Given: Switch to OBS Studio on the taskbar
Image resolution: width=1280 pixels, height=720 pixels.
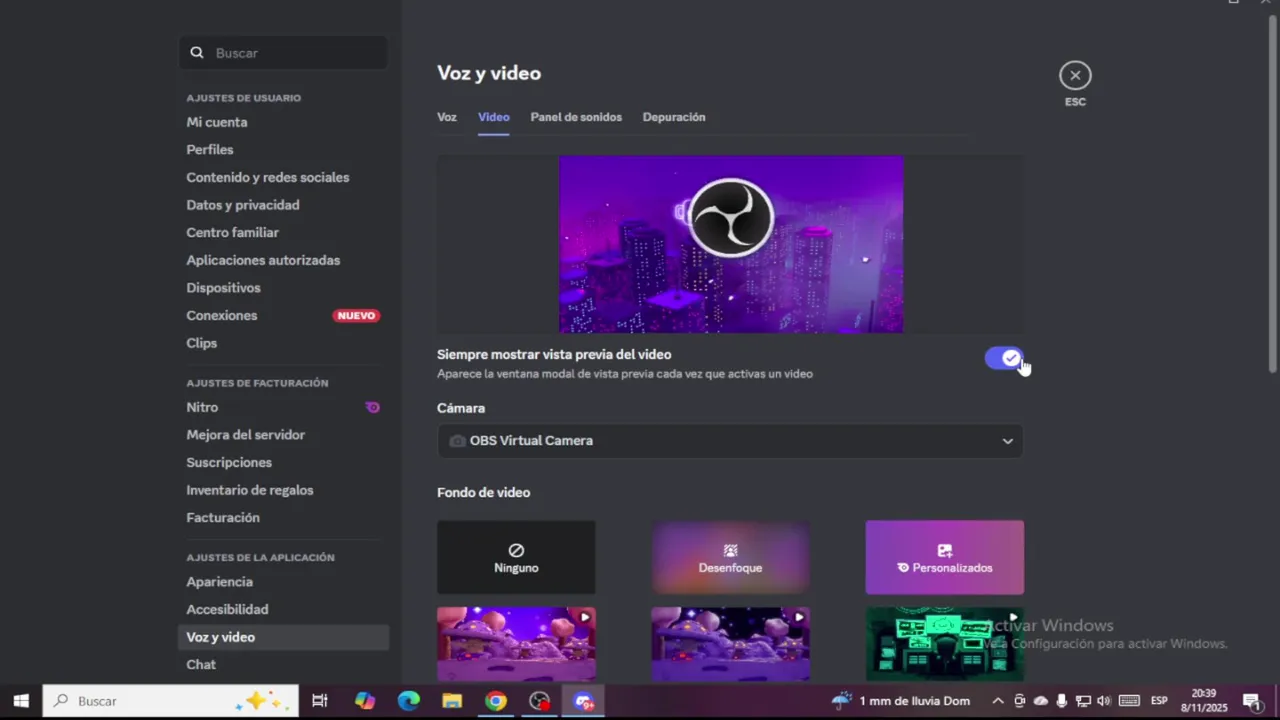Looking at the screenshot, I should pyautogui.click(x=540, y=701).
